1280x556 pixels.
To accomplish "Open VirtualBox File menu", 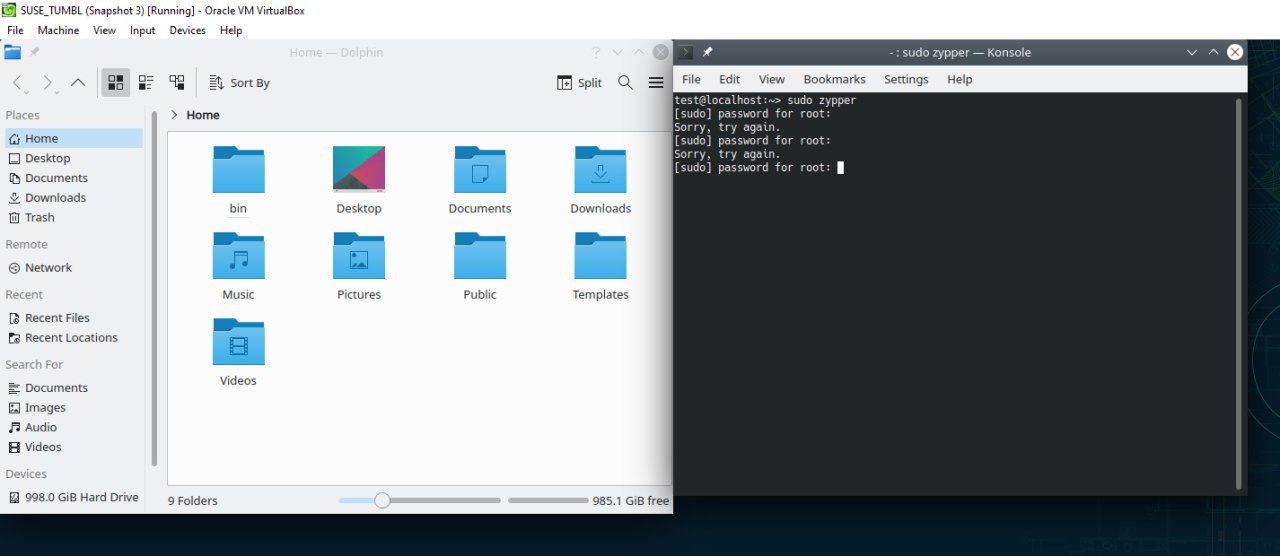I will [x=15, y=30].
